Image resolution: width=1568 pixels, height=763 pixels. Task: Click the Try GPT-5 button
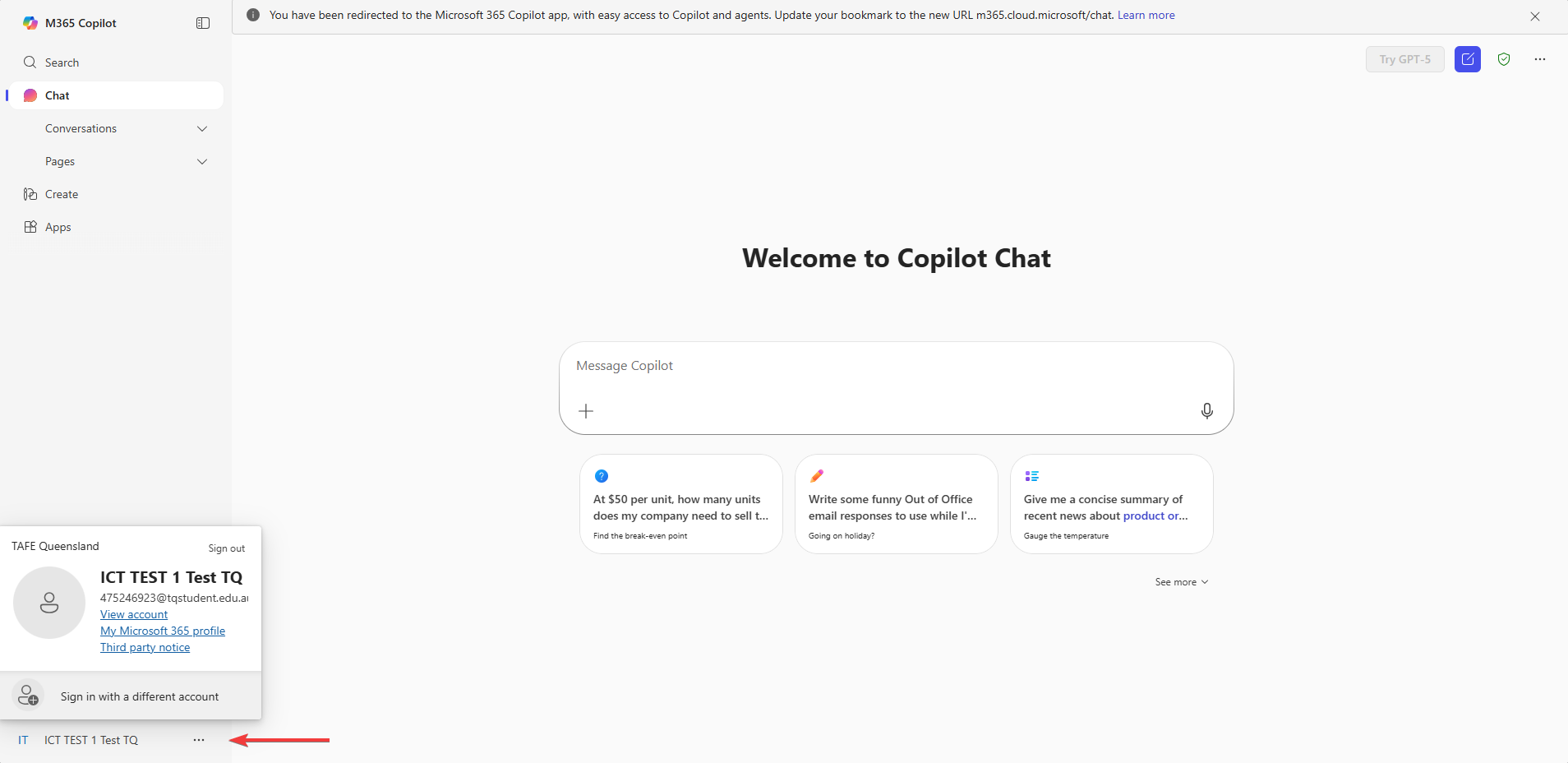[1405, 59]
